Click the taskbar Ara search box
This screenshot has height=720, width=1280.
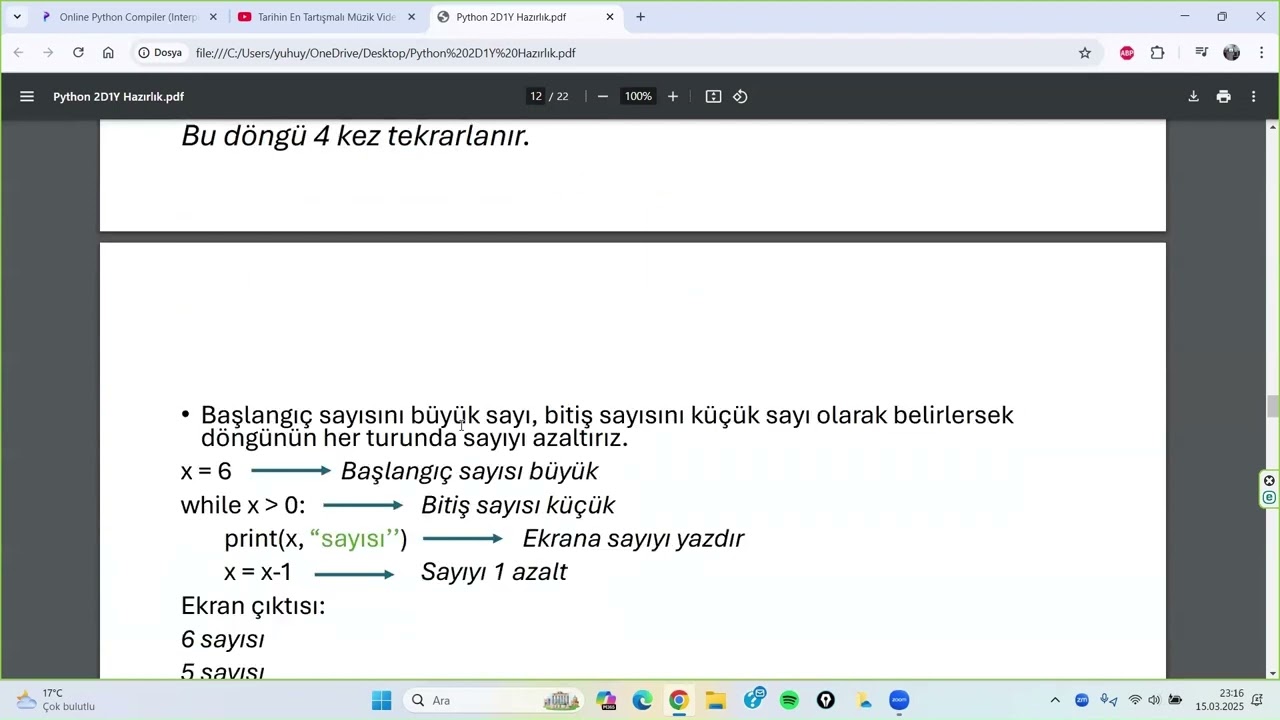(493, 700)
